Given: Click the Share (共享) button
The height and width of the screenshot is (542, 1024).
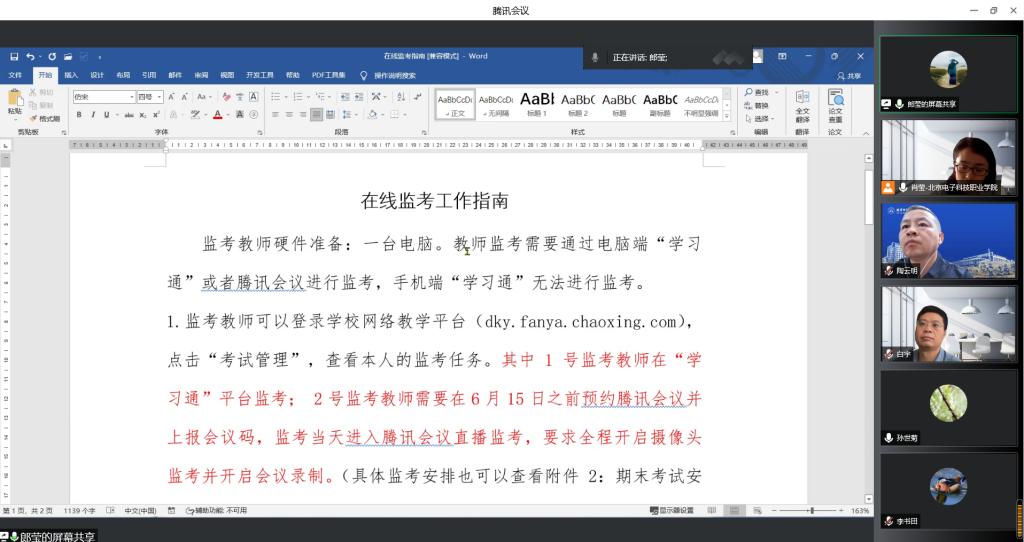Looking at the screenshot, I should click(x=849, y=75).
